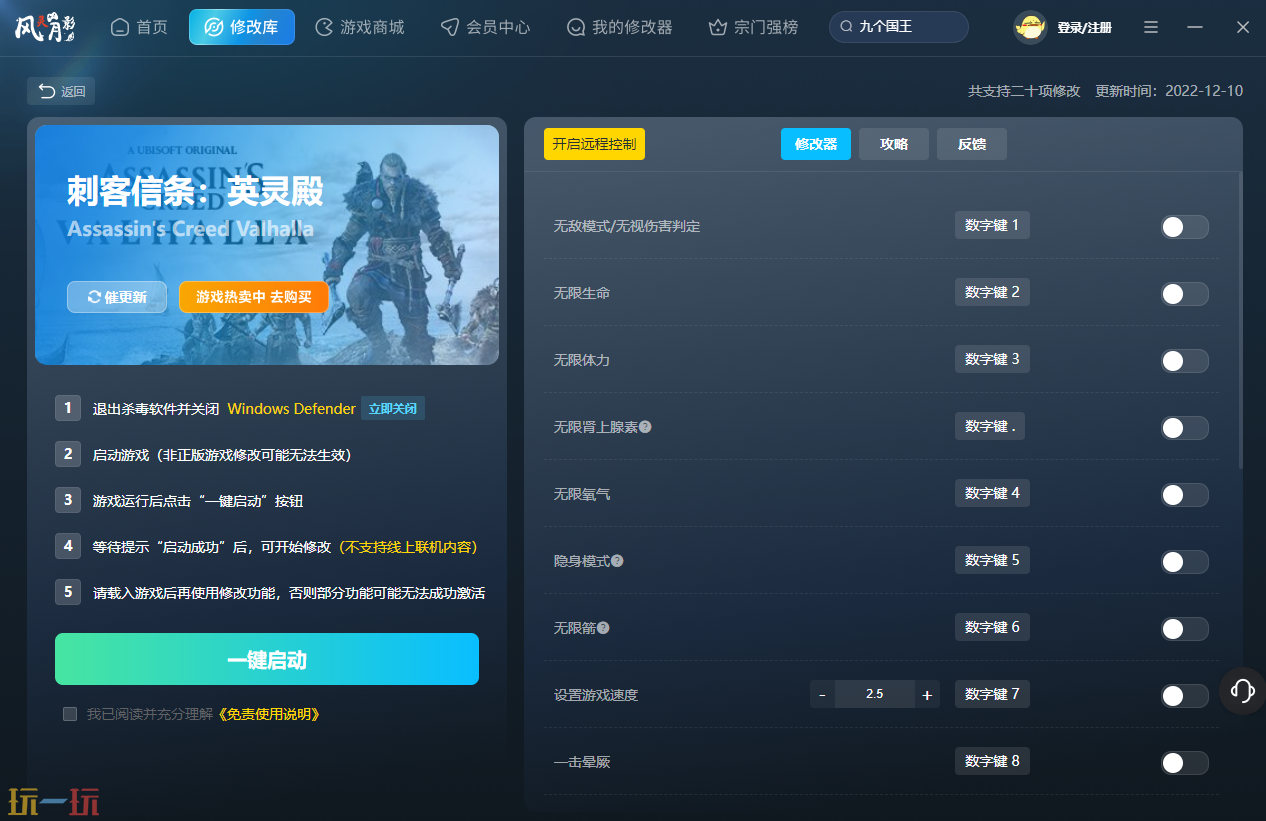The image size is (1266, 821).
Task: Click the 数字键 4 hotkey box
Action: tap(992, 493)
